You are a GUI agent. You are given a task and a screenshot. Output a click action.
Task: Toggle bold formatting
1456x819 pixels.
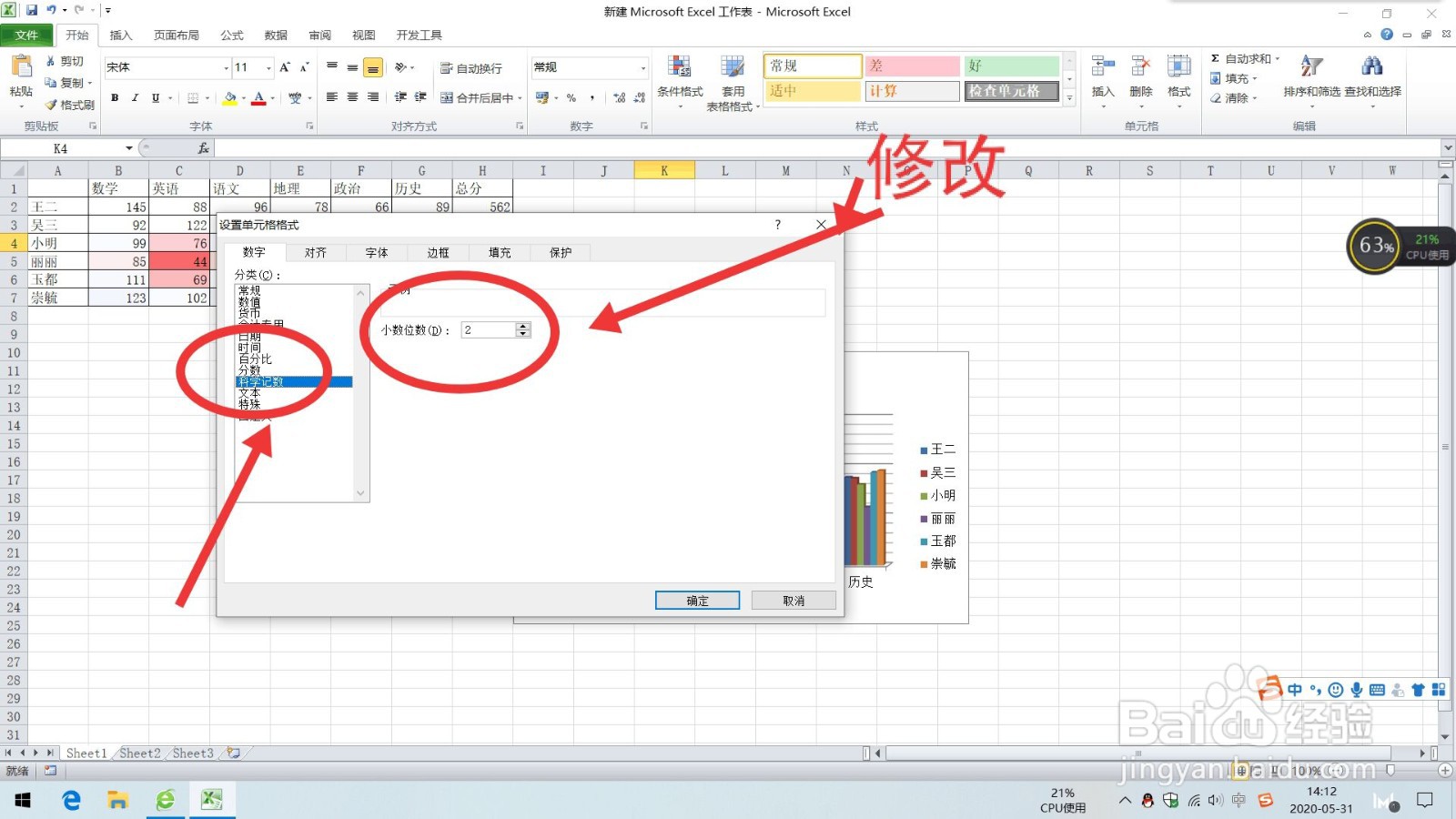(x=115, y=97)
